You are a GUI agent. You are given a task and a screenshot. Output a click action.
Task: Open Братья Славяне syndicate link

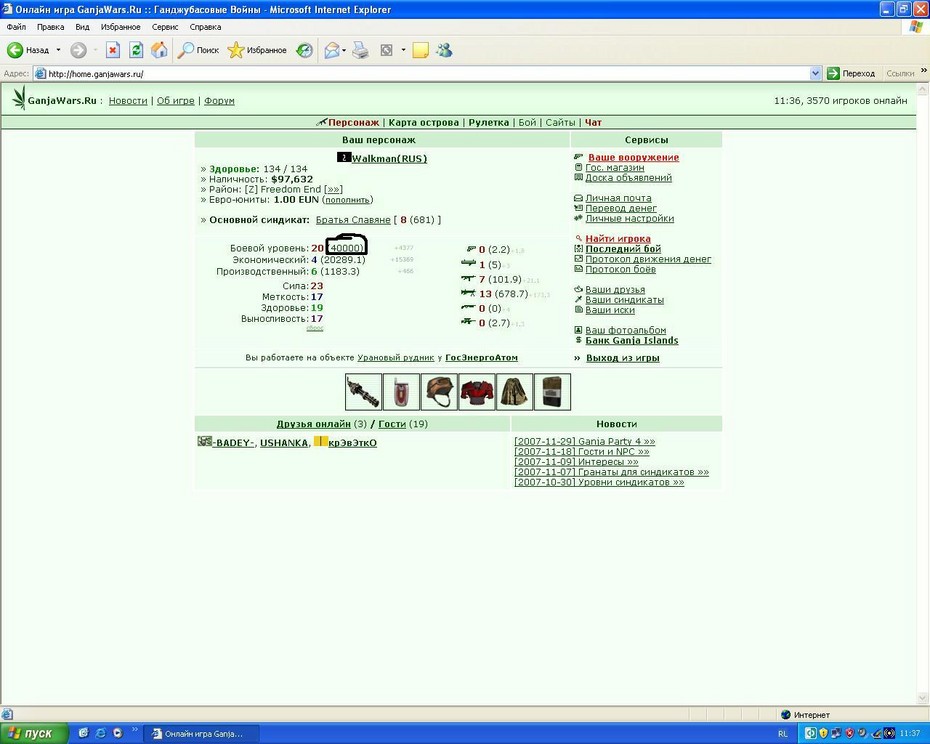[353, 220]
